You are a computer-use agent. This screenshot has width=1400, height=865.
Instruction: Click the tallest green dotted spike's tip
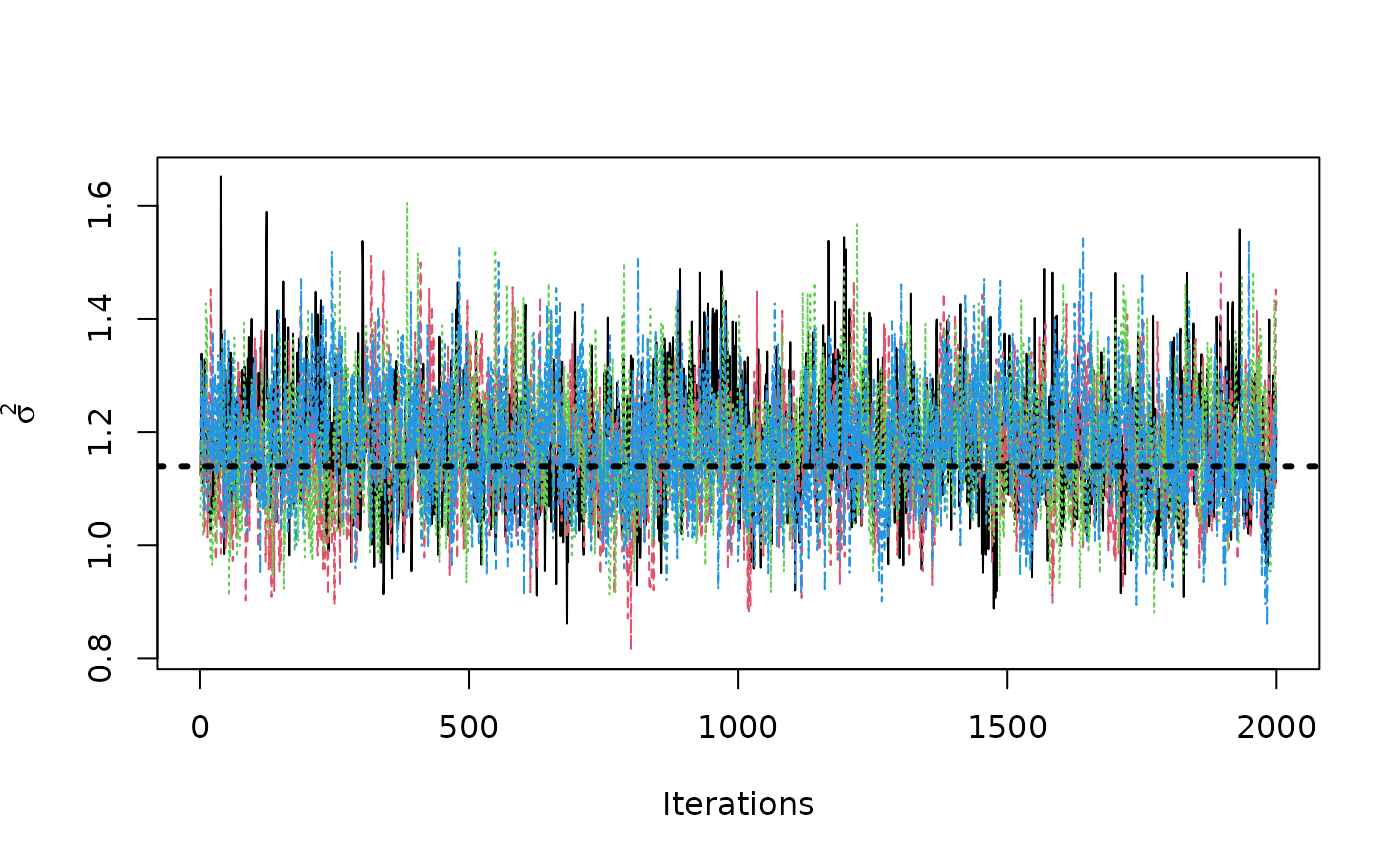pos(407,203)
